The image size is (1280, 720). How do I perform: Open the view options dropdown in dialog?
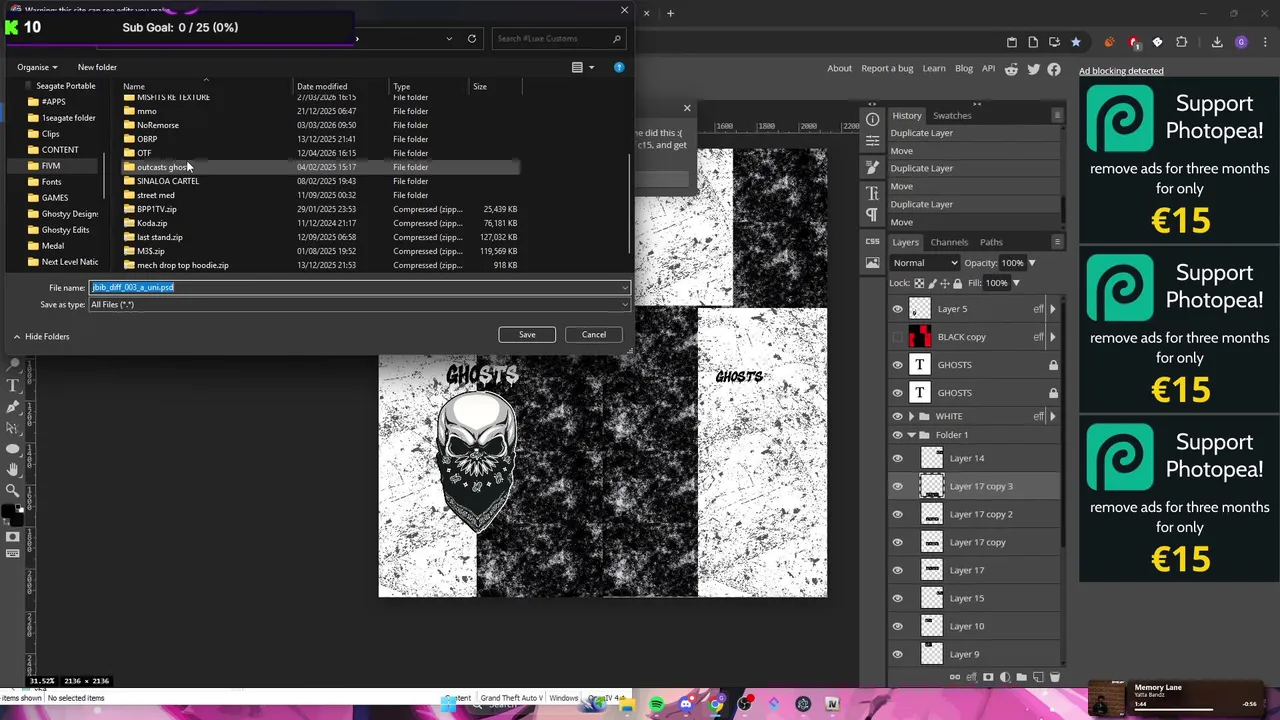(591, 67)
